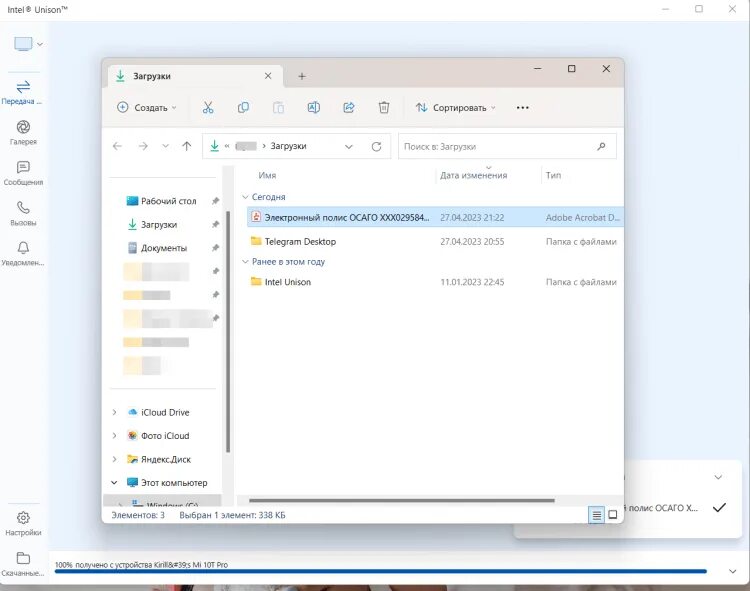The image size is (750, 591).
Task: Collapse the Unison transfer notification panel
Action: click(718, 477)
